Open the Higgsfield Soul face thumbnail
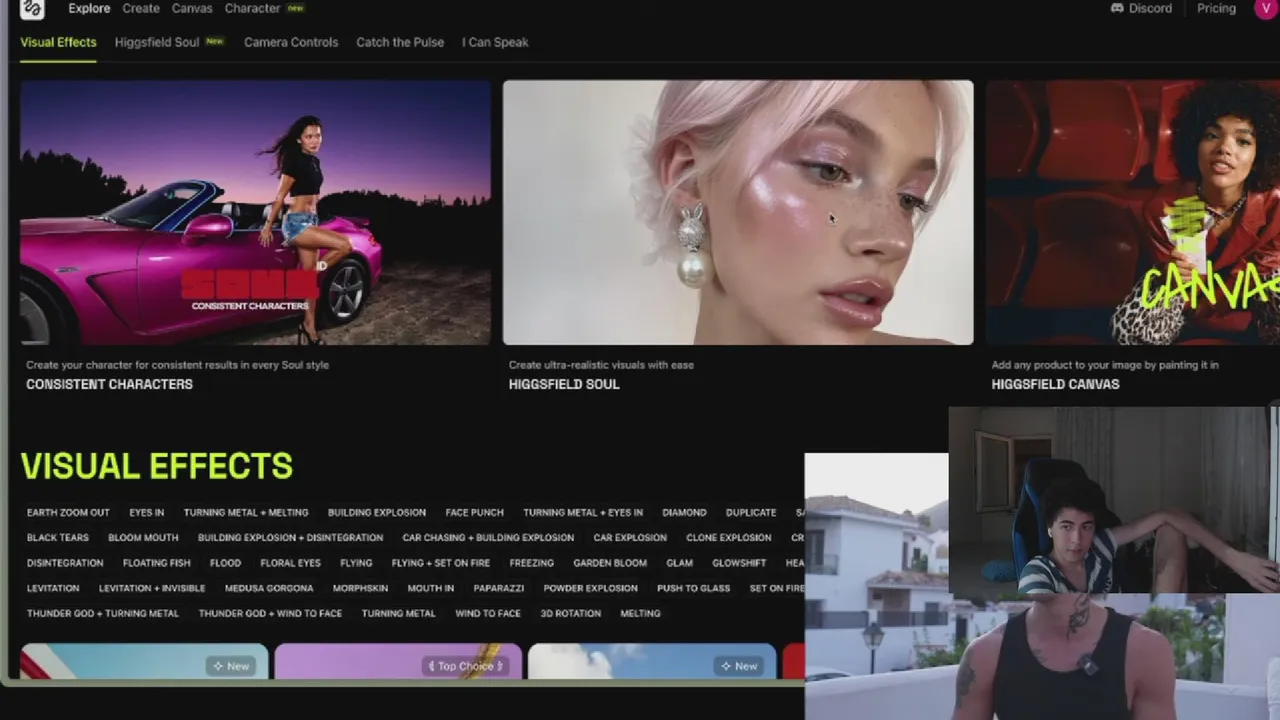The width and height of the screenshot is (1280, 720). tap(738, 213)
